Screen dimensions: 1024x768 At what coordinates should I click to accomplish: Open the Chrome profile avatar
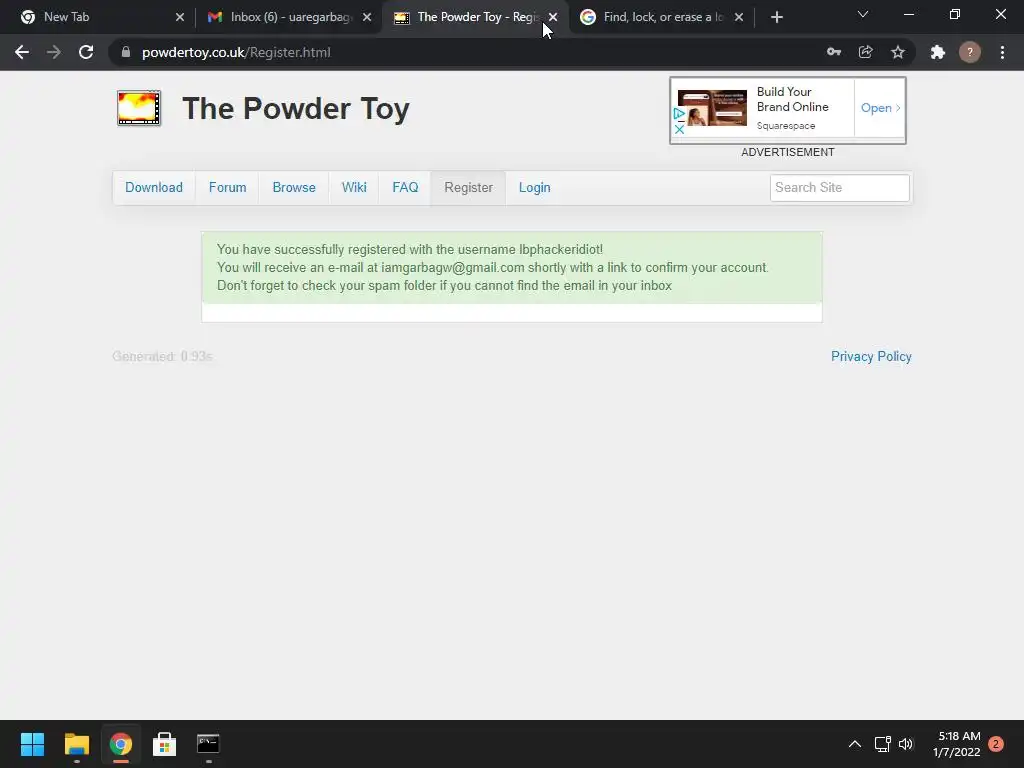tap(970, 52)
